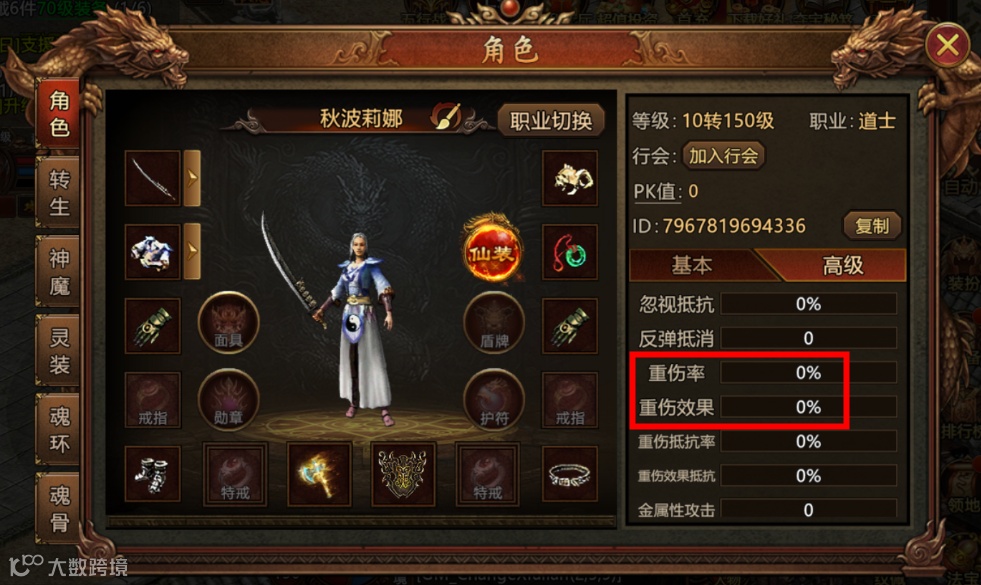Viewport: 981px width, 585px height.
Task: Click the 加入行会 button
Action: click(x=723, y=155)
